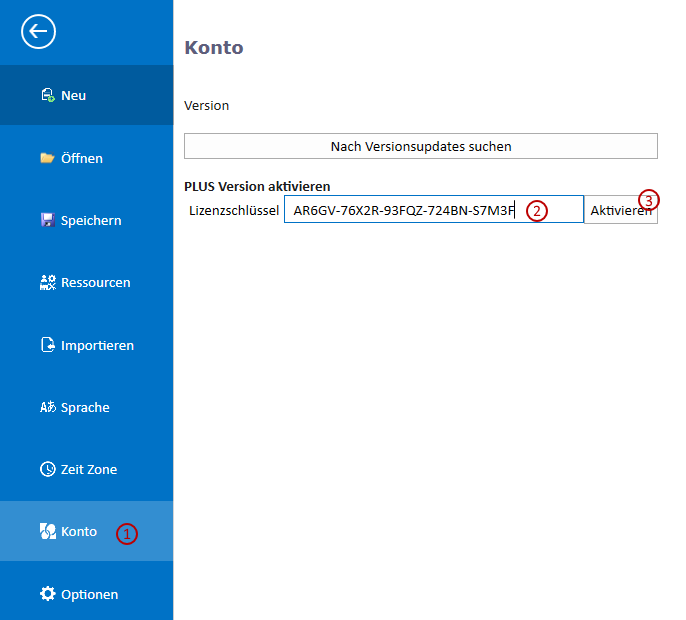Click the clock icon beside Zeit Zone
Viewport: 686px width, 620px height.
point(47,469)
